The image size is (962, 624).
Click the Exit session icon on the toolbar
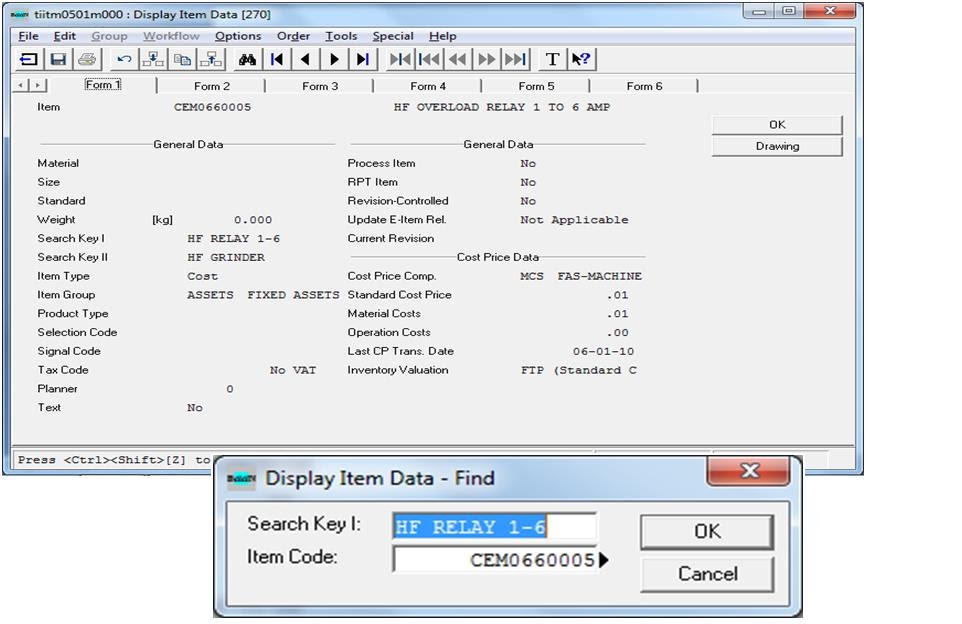[x=27, y=59]
